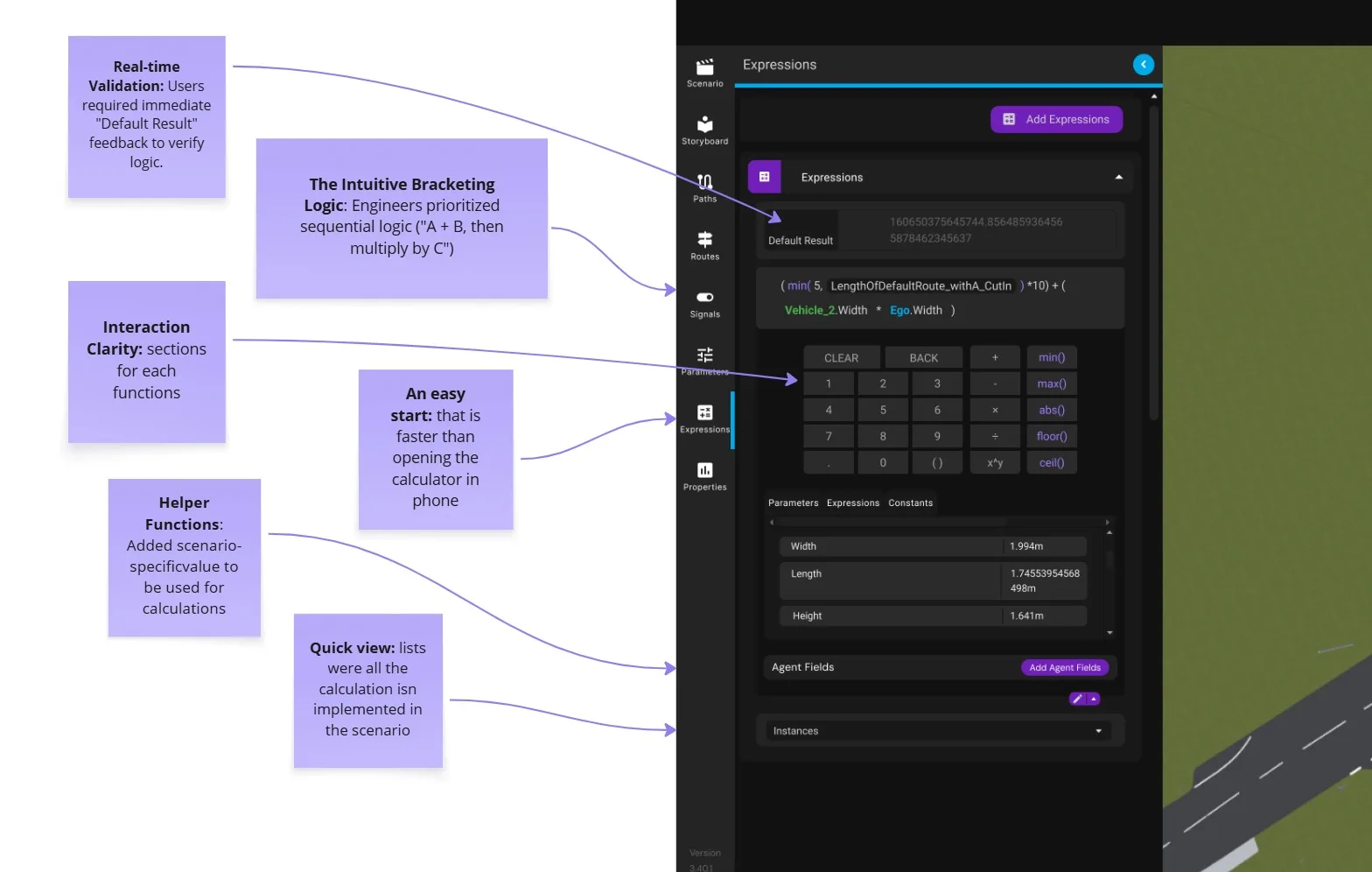Select the Width parameter row
This screenshot has height=872, width=1372.
(933, 546)
